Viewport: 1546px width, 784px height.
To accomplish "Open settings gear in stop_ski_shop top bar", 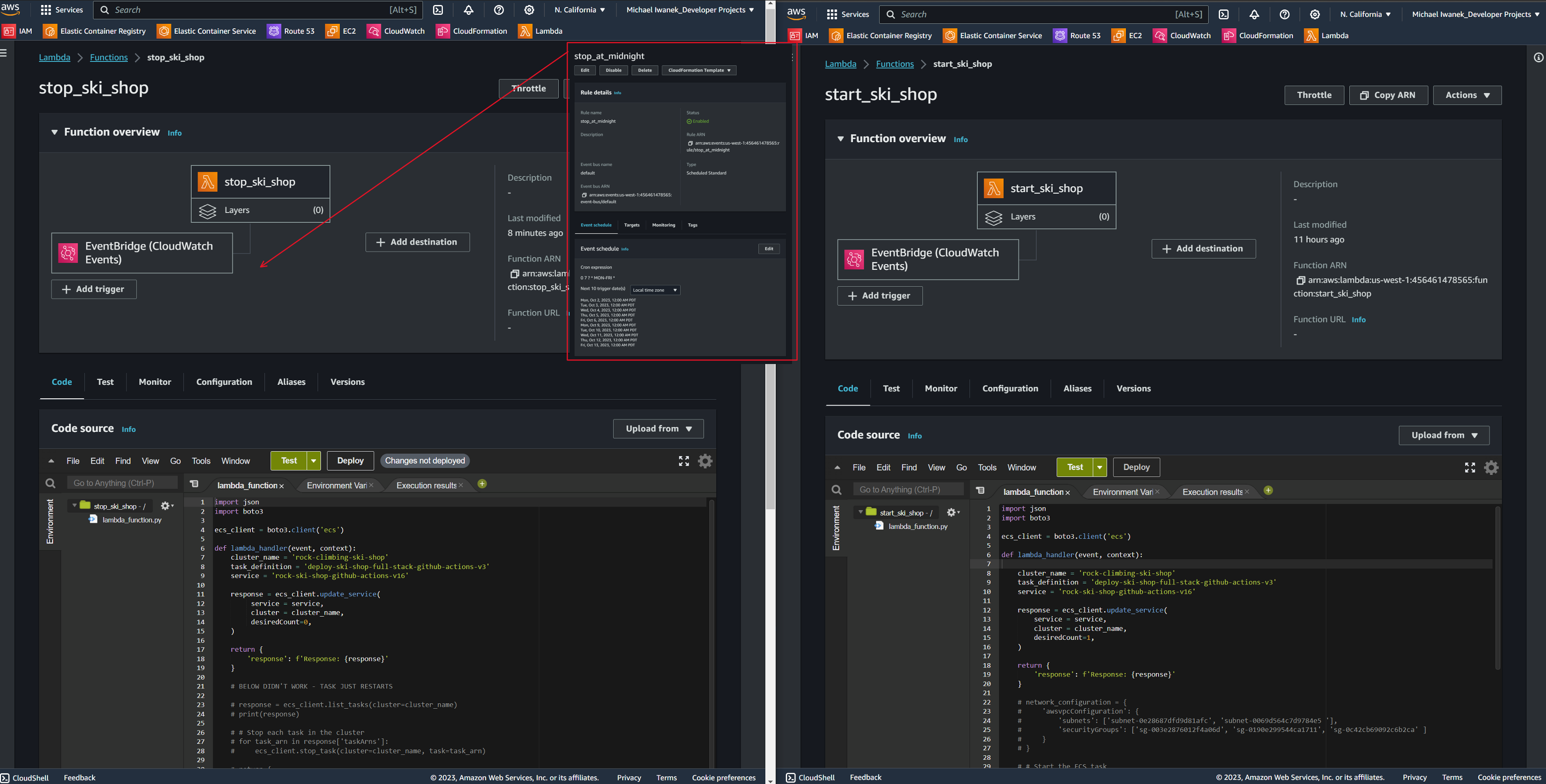I will pyautogui.click(x=529, y=9).
